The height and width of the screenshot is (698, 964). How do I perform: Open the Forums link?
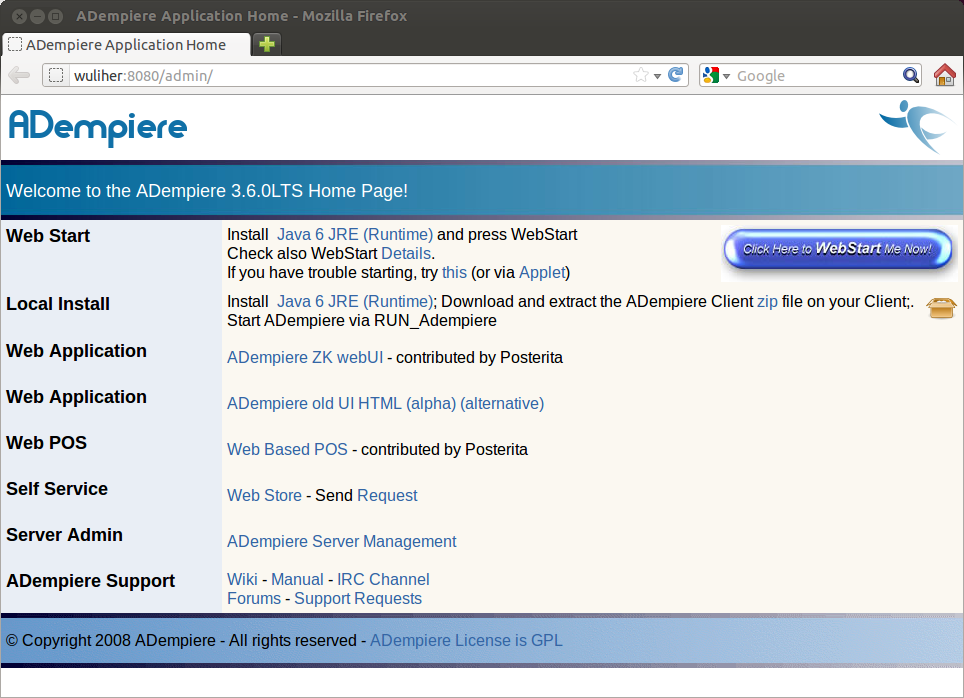pos(254,598)
